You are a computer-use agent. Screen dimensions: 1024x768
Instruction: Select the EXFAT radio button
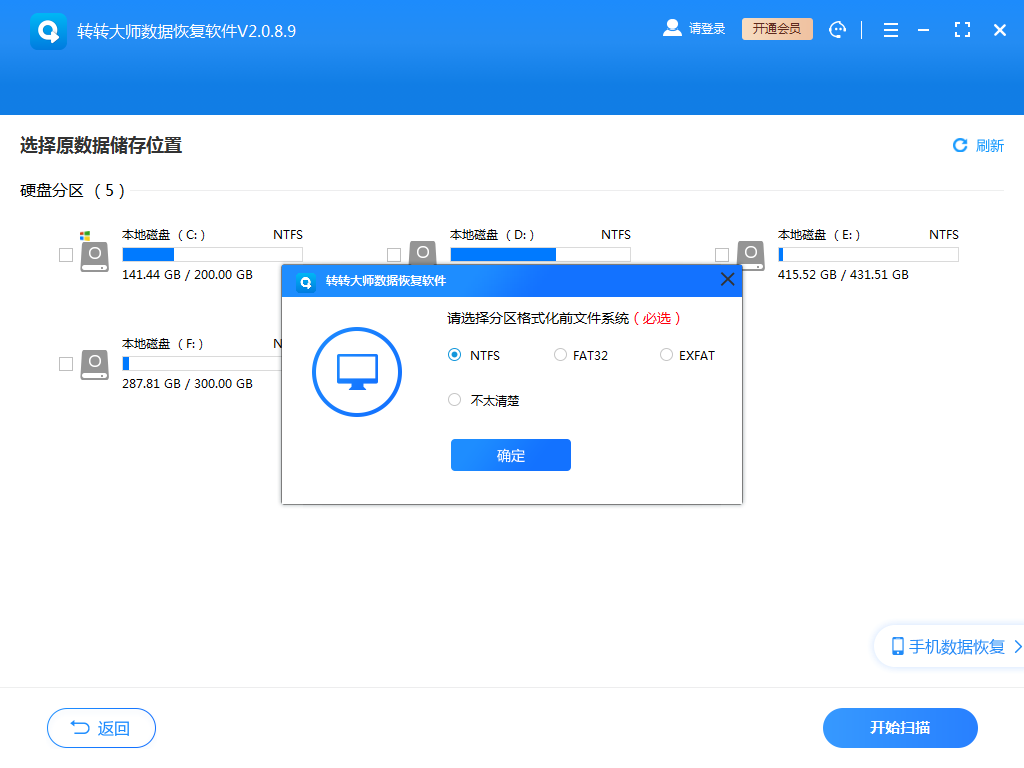(666, 355)
